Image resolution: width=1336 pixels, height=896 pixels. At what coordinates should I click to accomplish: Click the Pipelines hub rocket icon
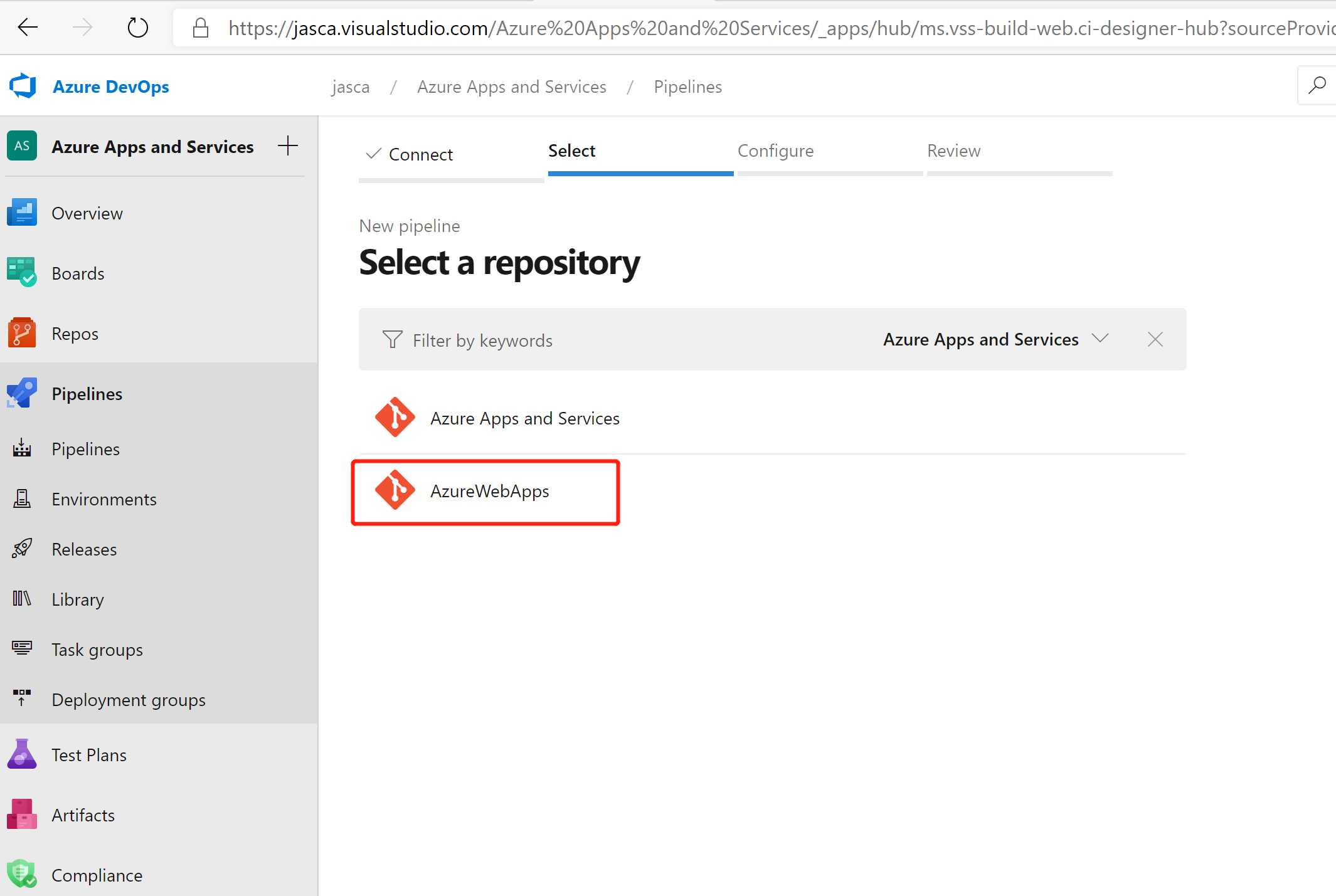(22, 393)
